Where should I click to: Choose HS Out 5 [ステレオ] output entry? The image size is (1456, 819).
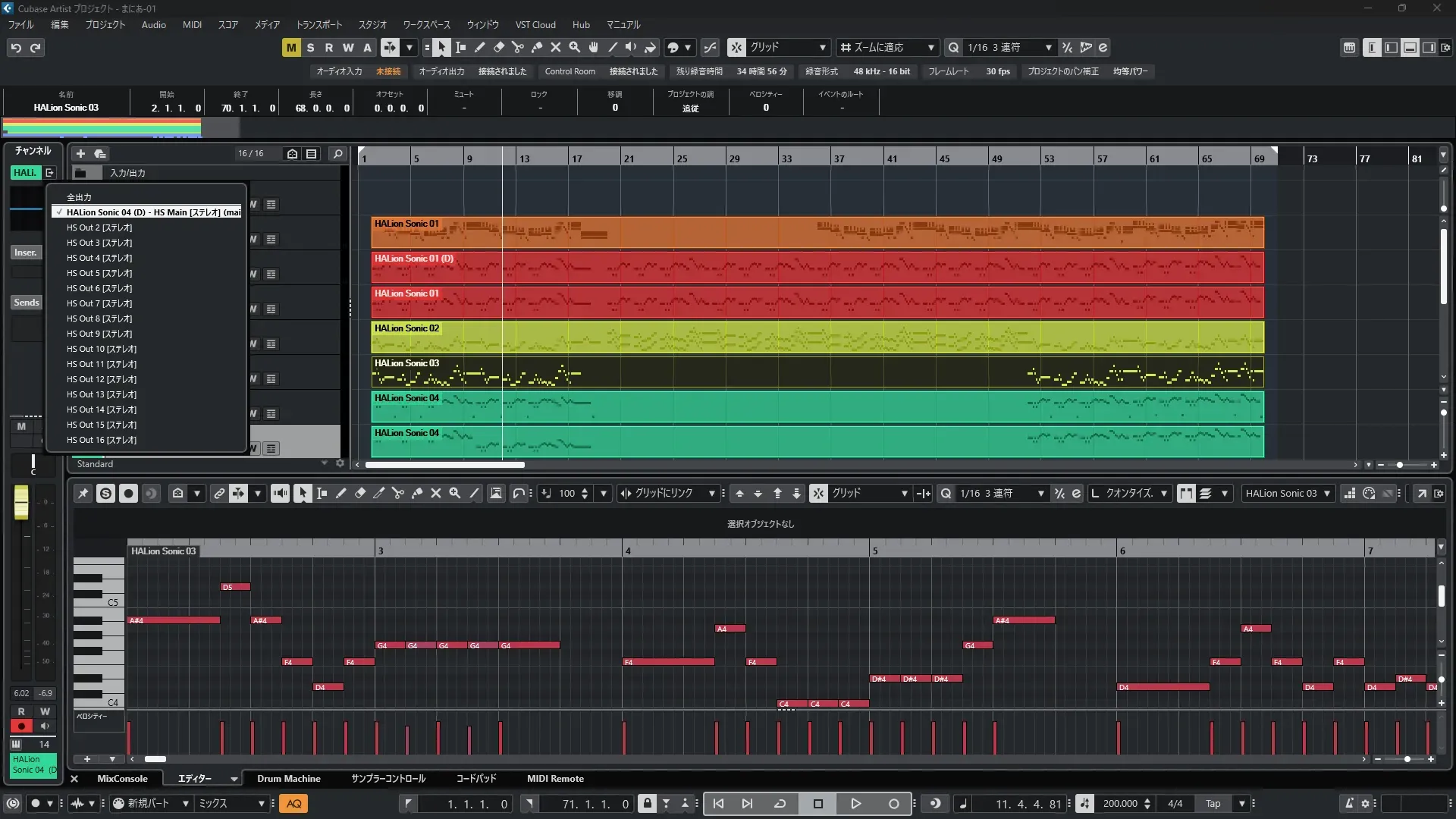99,273
